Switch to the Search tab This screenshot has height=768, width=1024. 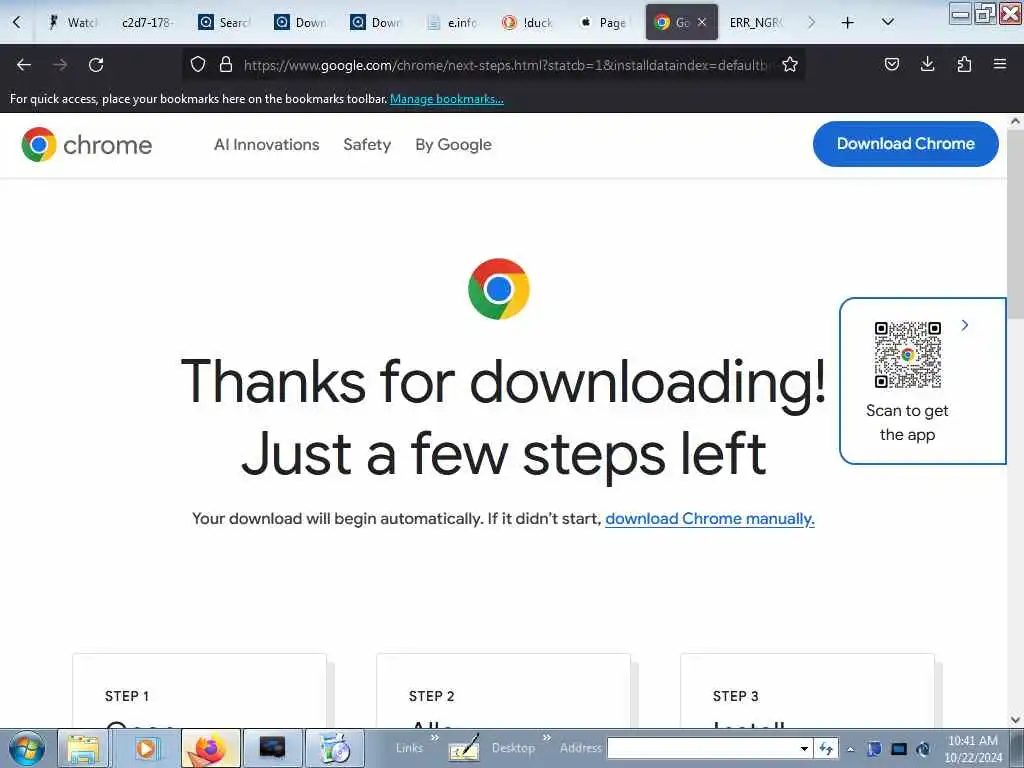point(224,22)
